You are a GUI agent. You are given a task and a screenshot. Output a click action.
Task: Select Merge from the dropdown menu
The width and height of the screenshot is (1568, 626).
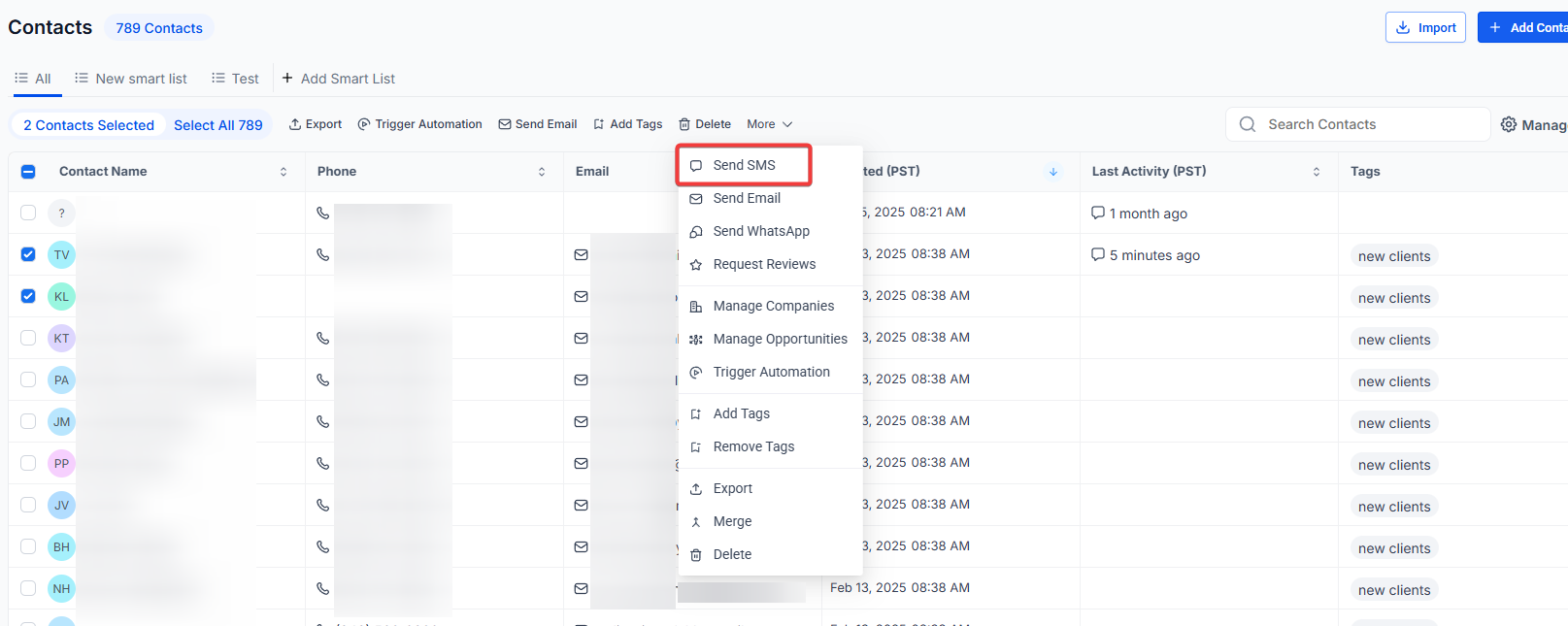click(732, 521)
